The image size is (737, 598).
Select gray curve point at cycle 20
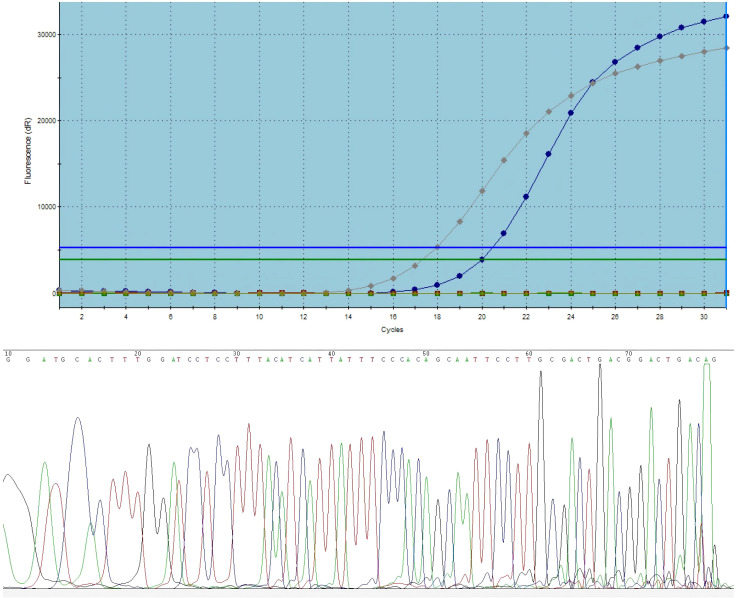pyautogui.click(x=482, y=191)
